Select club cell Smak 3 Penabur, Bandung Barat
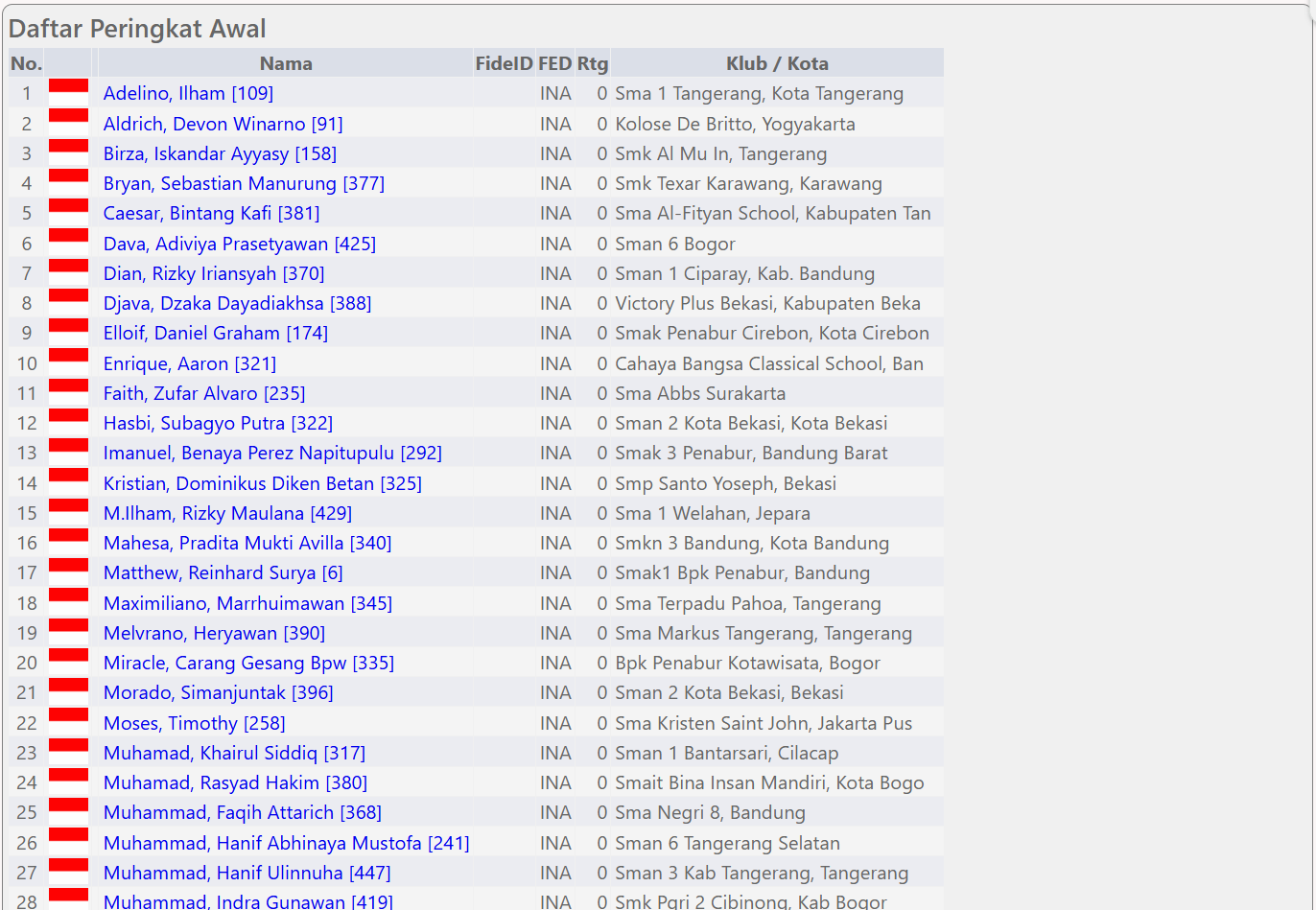 tap(777, 453)
